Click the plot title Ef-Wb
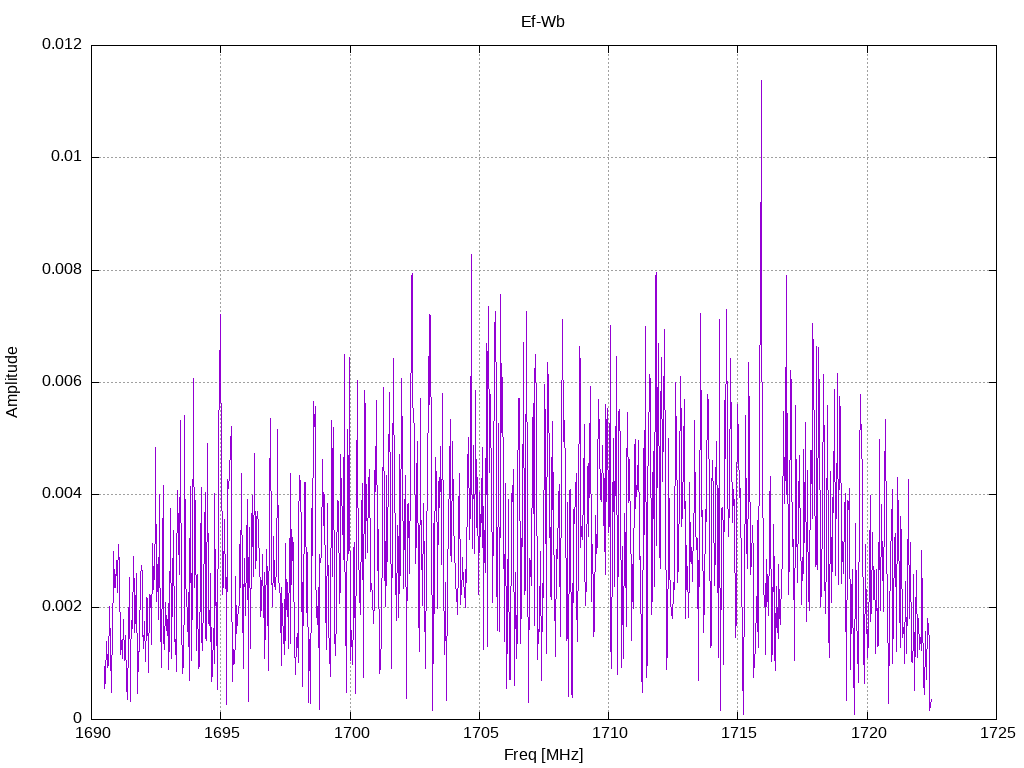The width and height of the screenshot is (1024, 768). (x=543, y=22)
